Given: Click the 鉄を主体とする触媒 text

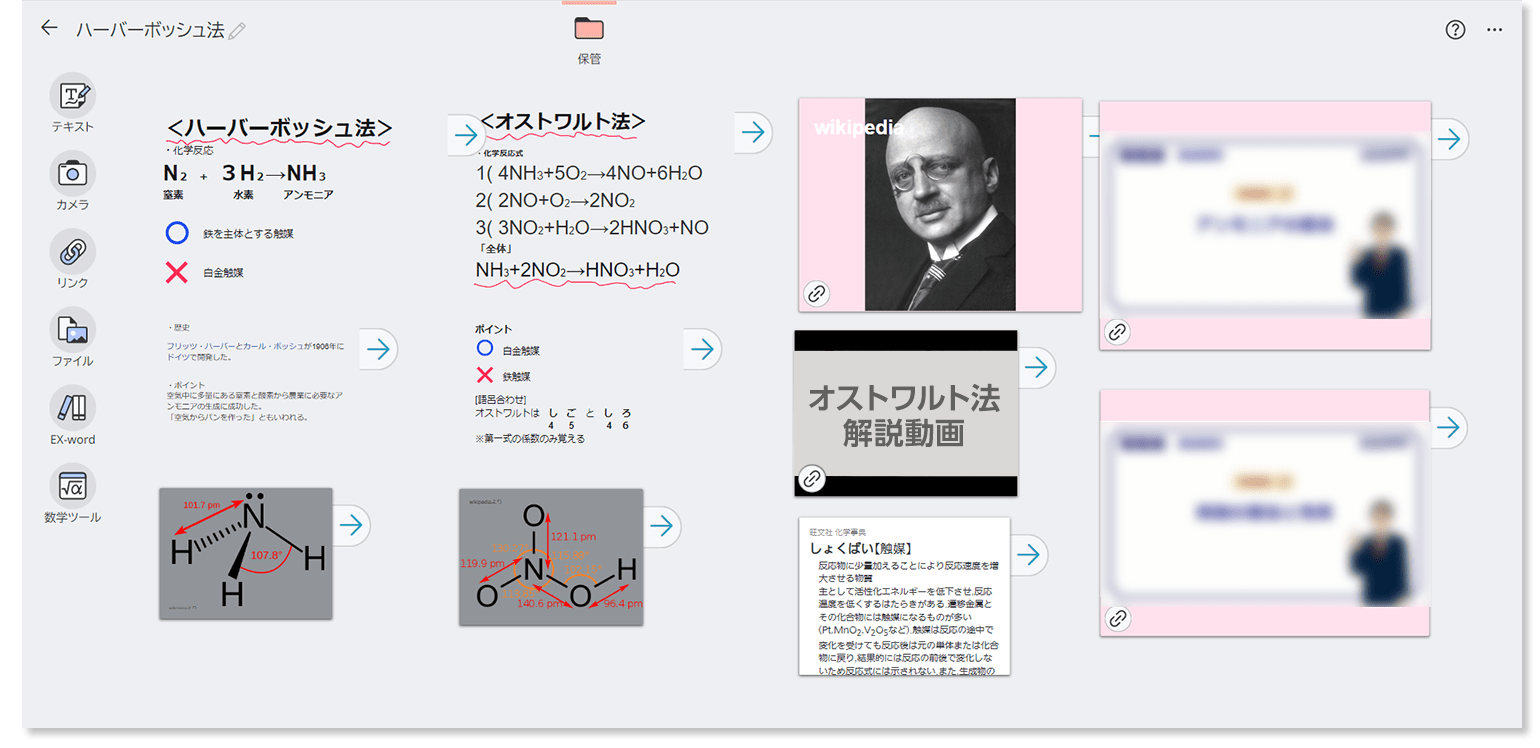Looking at the screenshot, I should click(248, 234).
